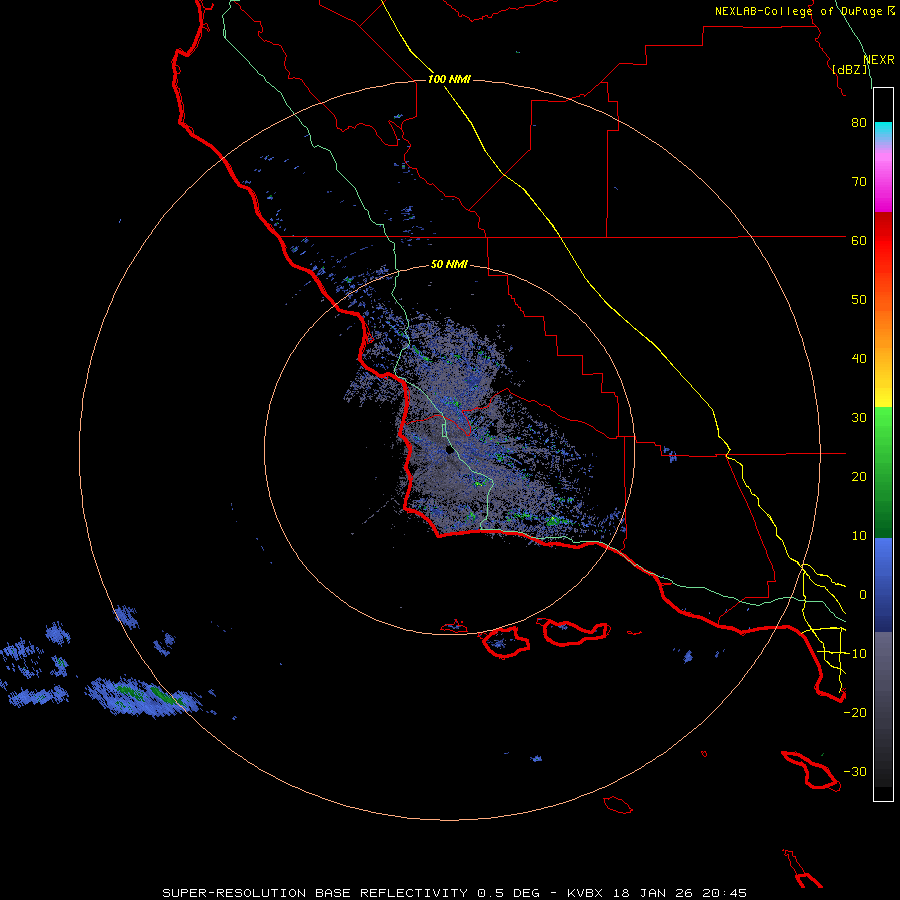Click the "KVBX" station ID in caption

pos(587,893)
